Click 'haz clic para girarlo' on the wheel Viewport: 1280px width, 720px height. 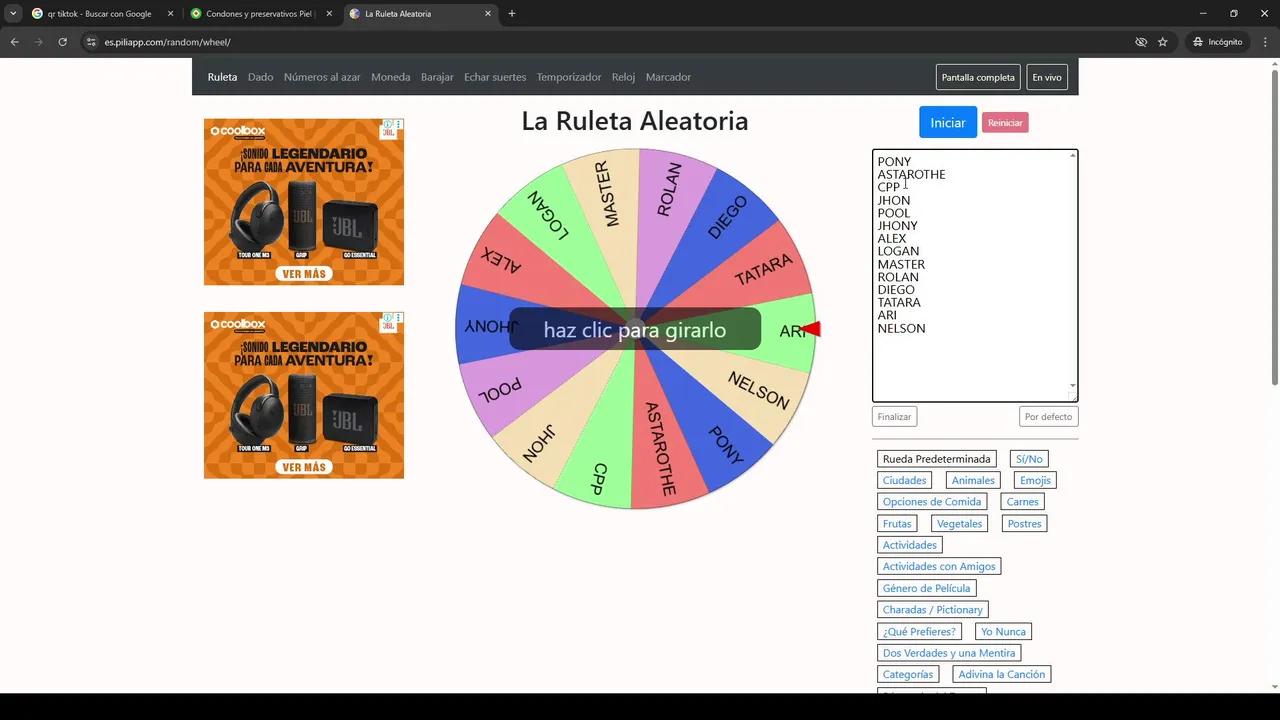(x=635, y=330)
